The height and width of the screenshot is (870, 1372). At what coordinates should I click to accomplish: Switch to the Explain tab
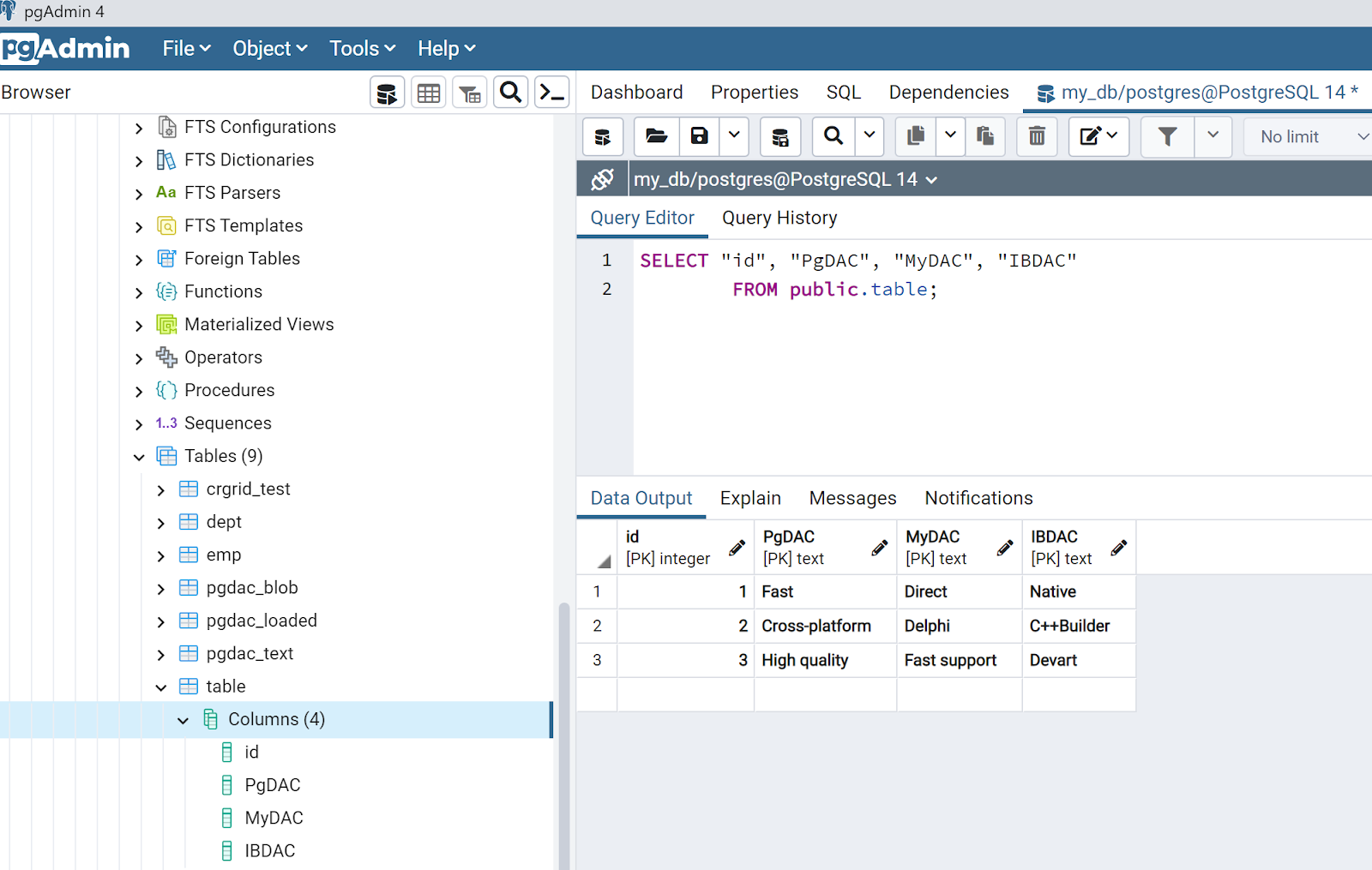750,499
